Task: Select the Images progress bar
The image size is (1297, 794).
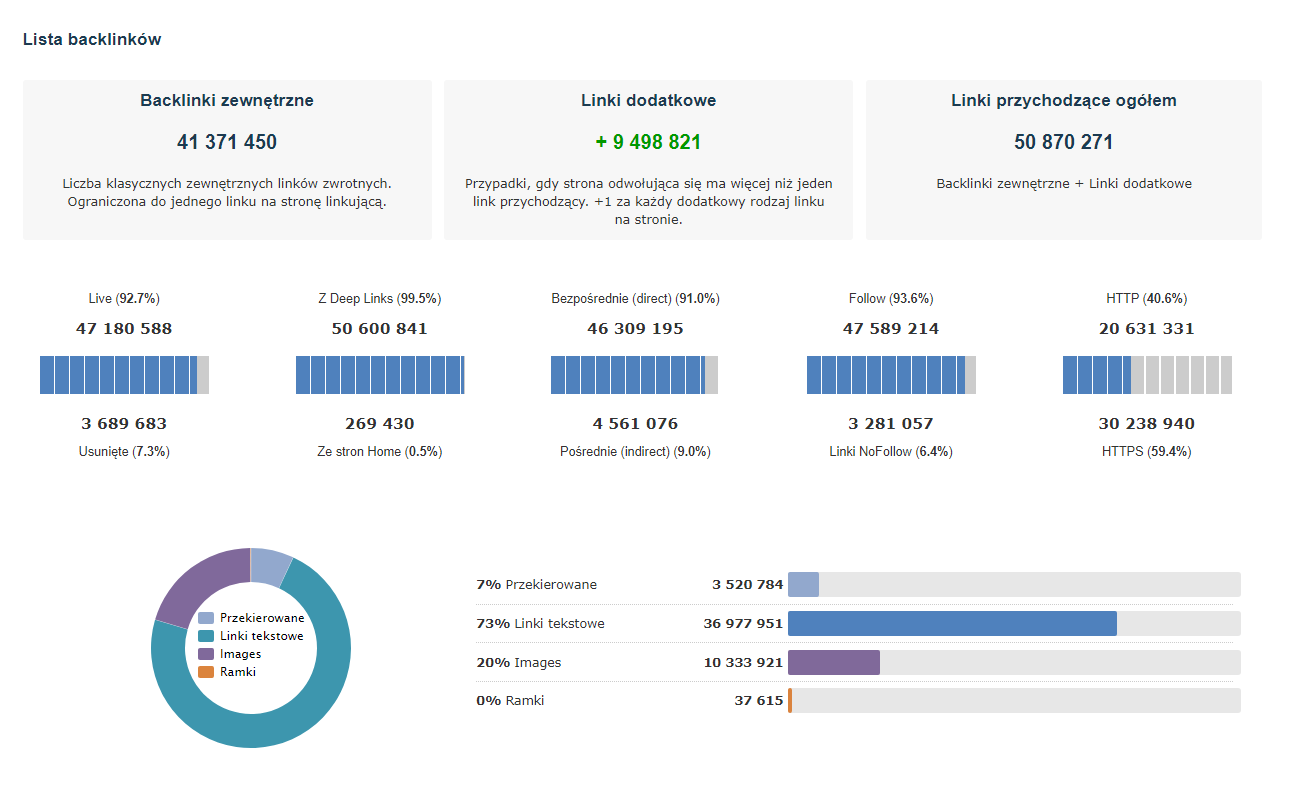Action: (x=1014, y=662)
